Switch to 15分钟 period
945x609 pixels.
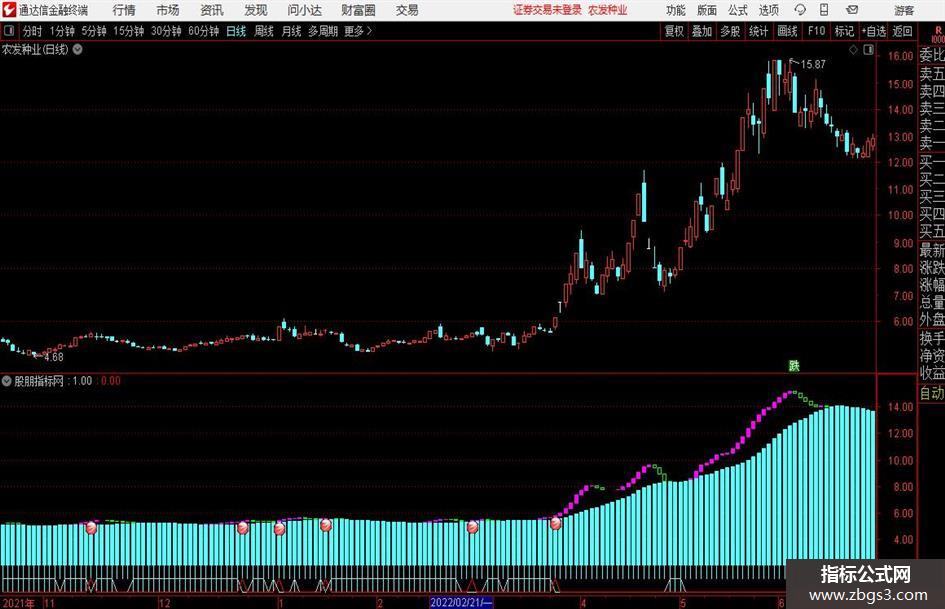tap(128, 31)
